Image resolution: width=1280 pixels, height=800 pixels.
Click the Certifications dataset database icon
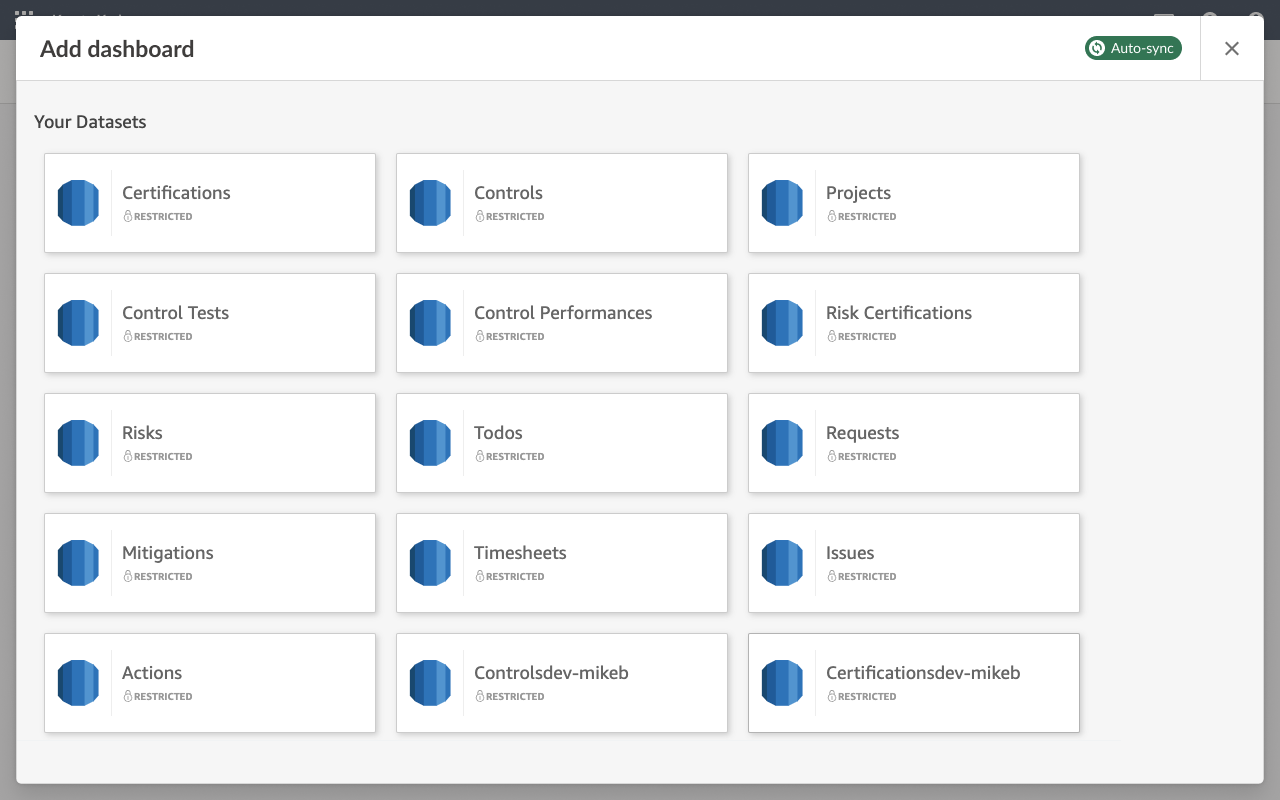click(x=78, y=203)
